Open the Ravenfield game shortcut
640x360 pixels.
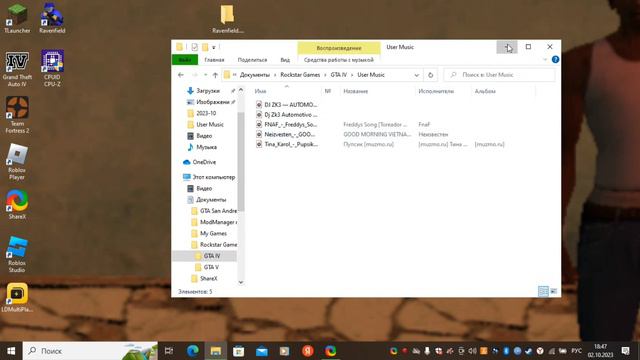click(52, 18)
